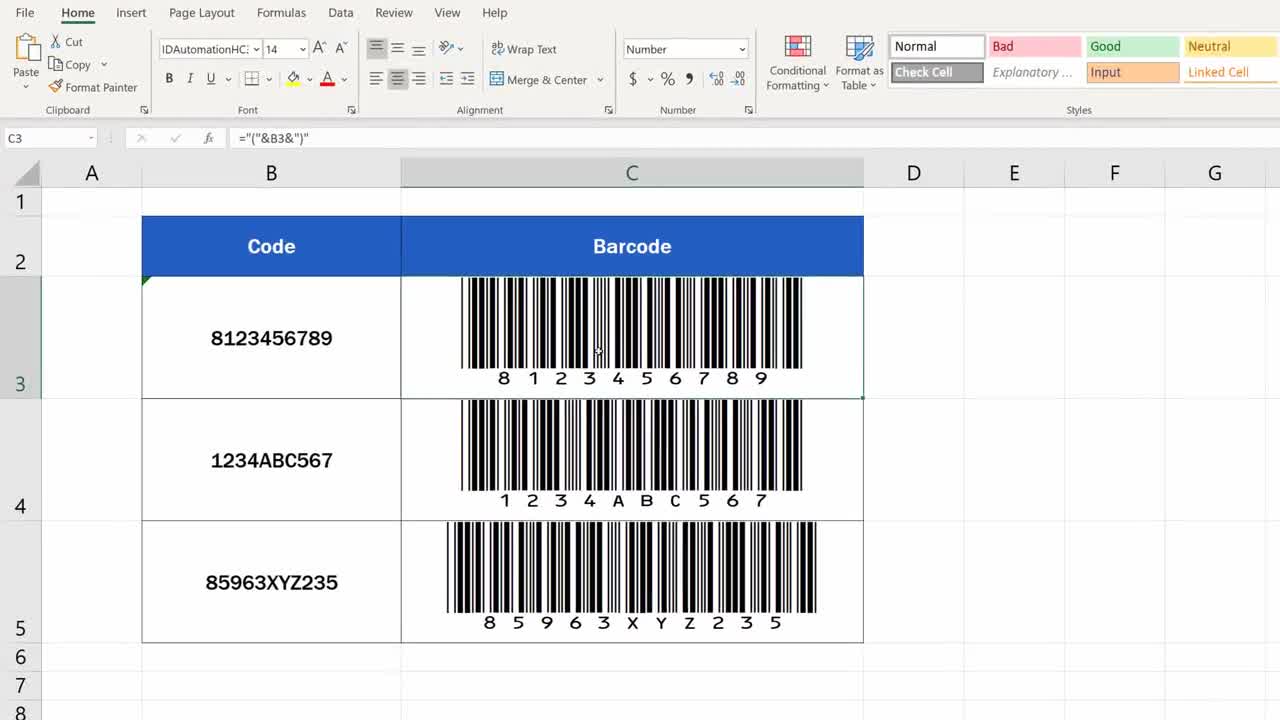Expand the Fill Color palette arrow

(x=309, y=79)
